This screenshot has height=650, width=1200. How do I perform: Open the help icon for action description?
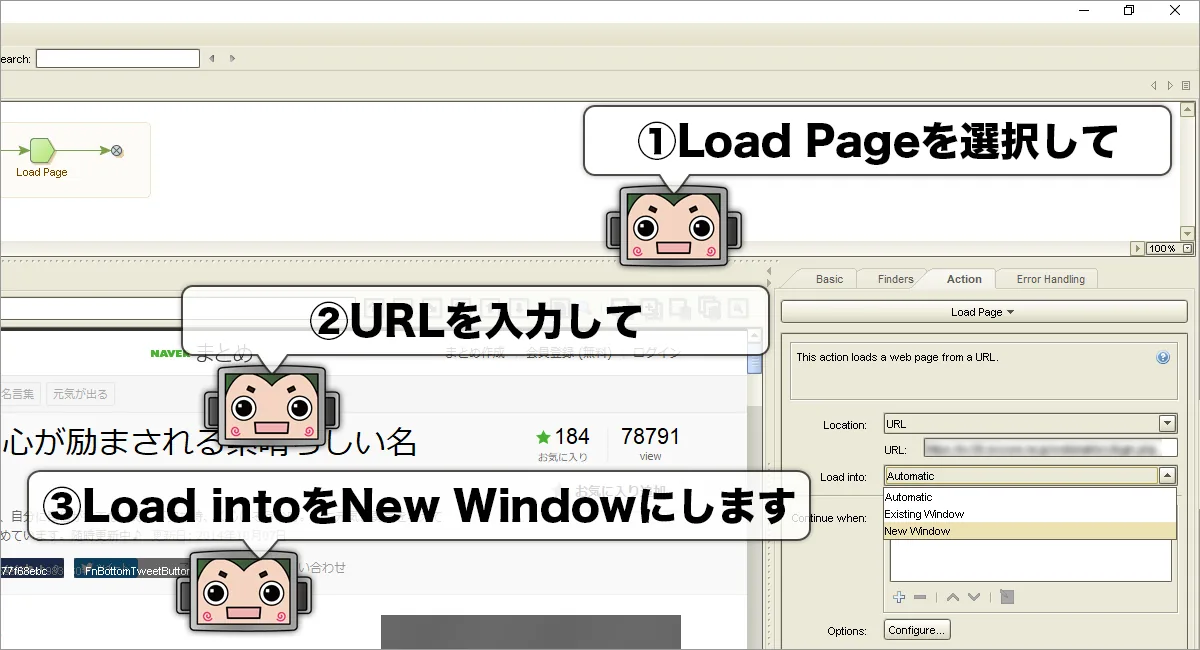pos(1163,357)
